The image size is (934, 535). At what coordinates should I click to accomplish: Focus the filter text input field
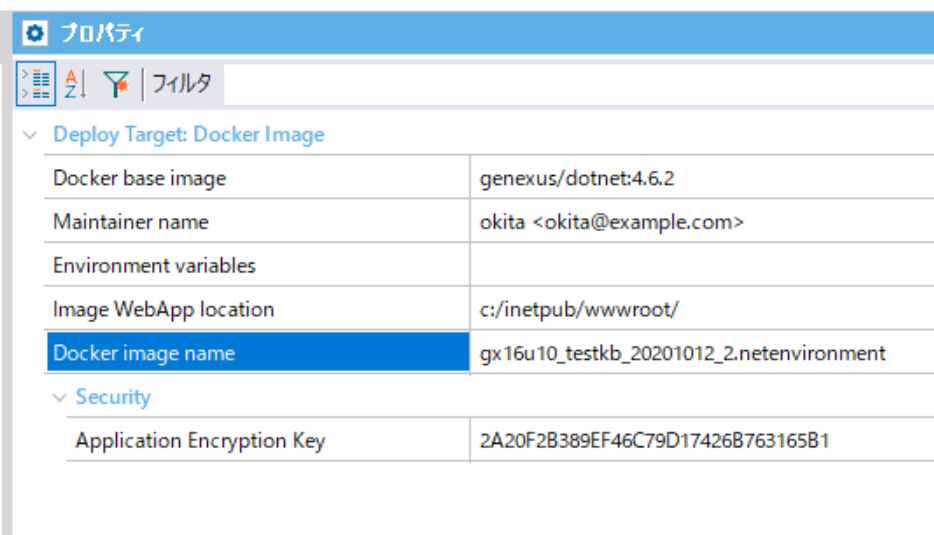[578, 84]
